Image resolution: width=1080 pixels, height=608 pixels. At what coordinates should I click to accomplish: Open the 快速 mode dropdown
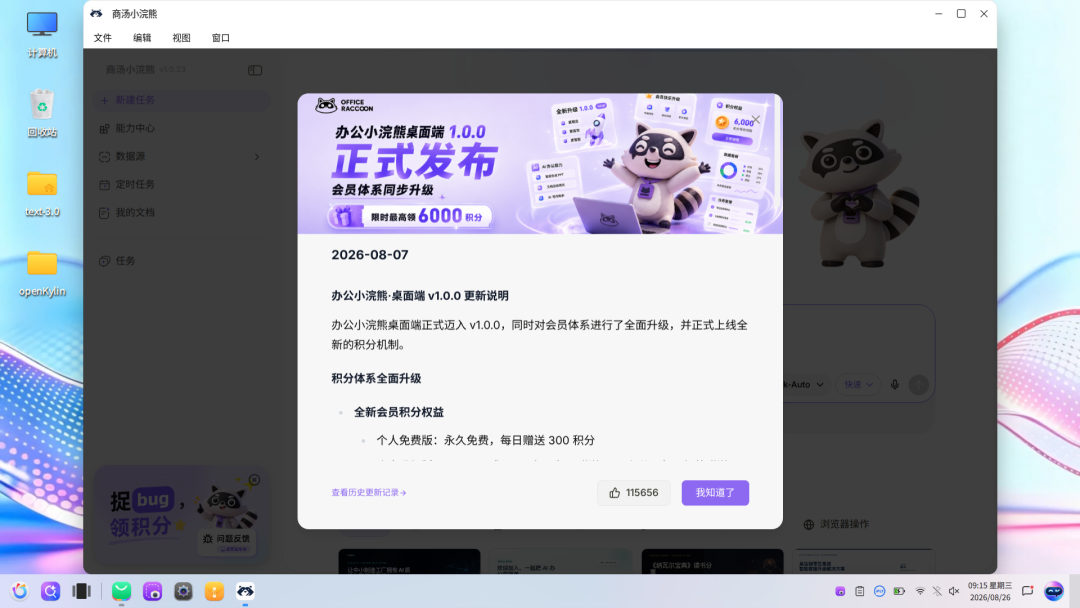858,384
